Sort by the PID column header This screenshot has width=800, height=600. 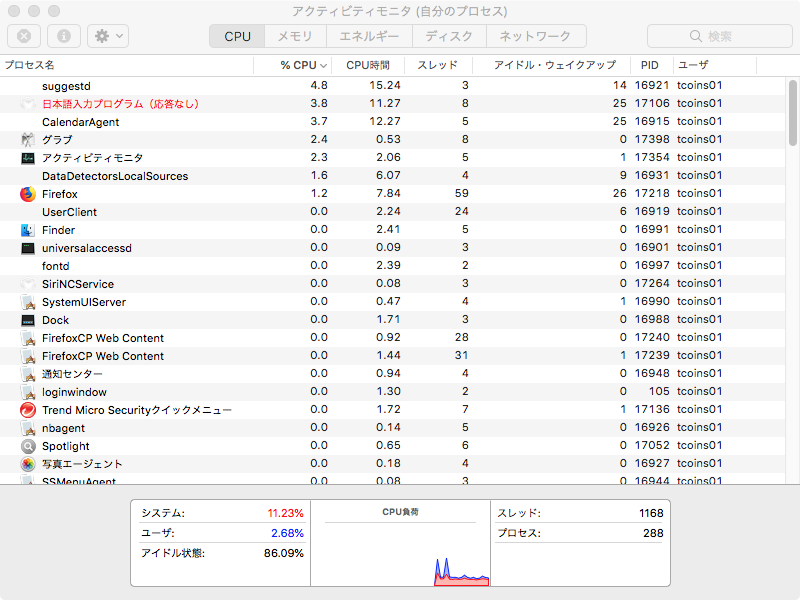649,65
